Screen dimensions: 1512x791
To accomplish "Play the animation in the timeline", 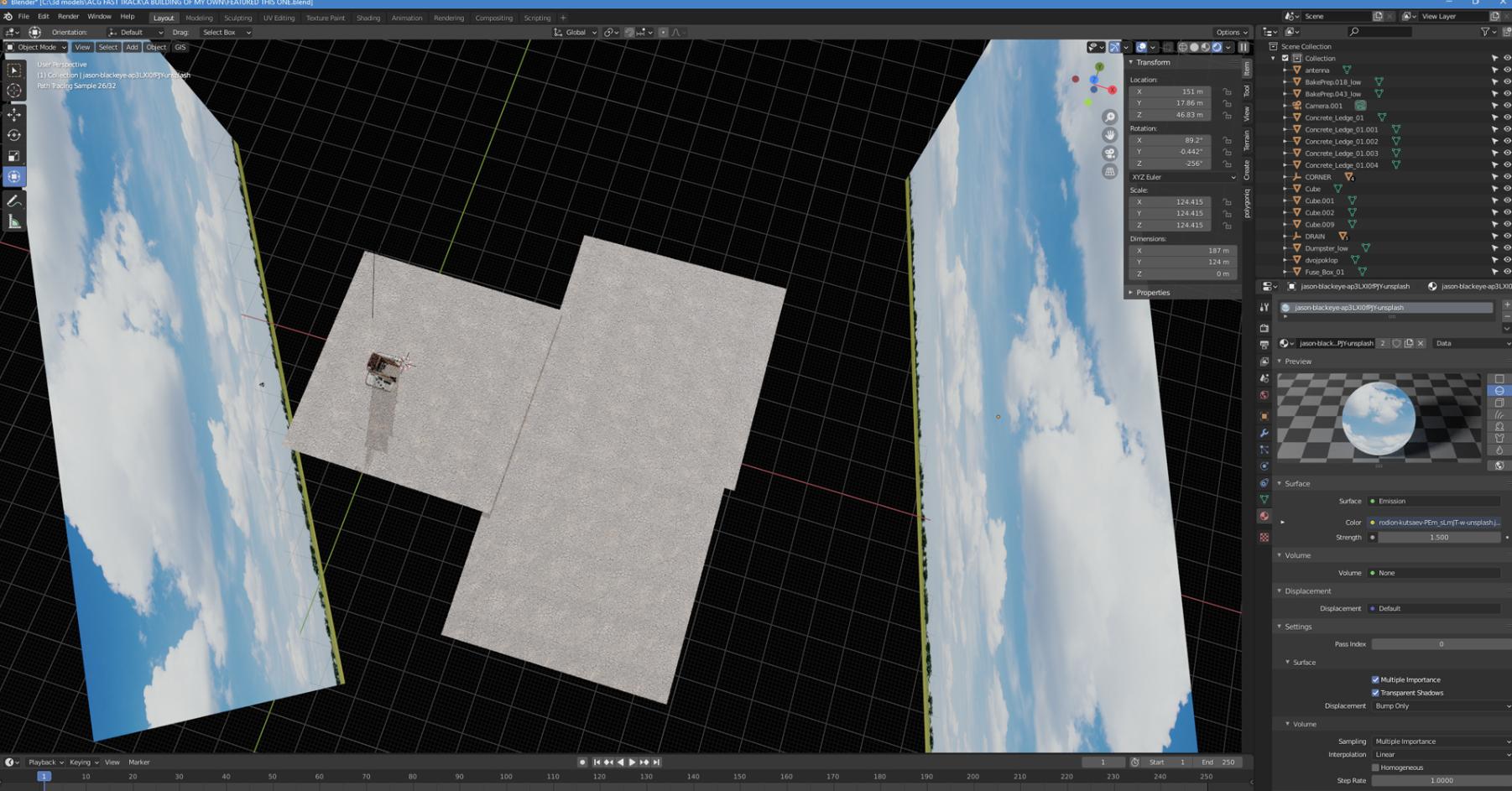I will tap(632, 762).
